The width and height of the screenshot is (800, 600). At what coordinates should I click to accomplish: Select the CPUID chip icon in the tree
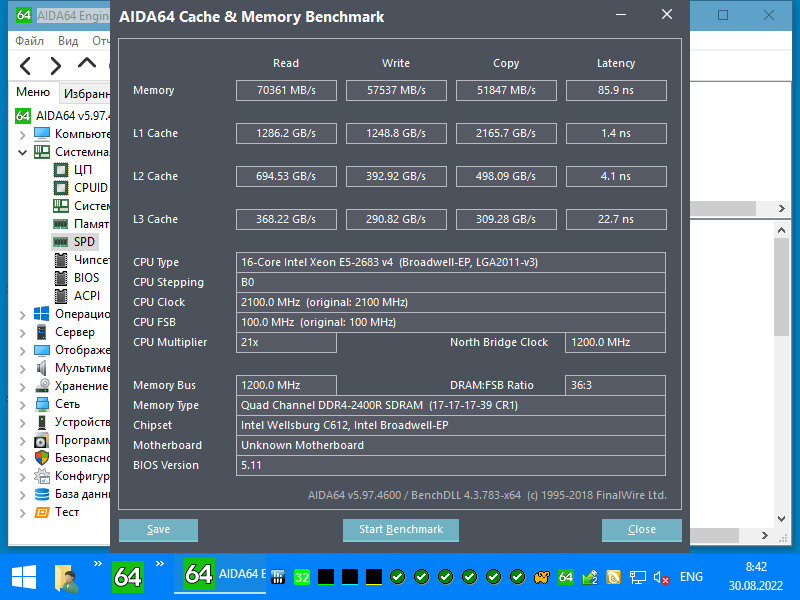click(x=61, y=188)
